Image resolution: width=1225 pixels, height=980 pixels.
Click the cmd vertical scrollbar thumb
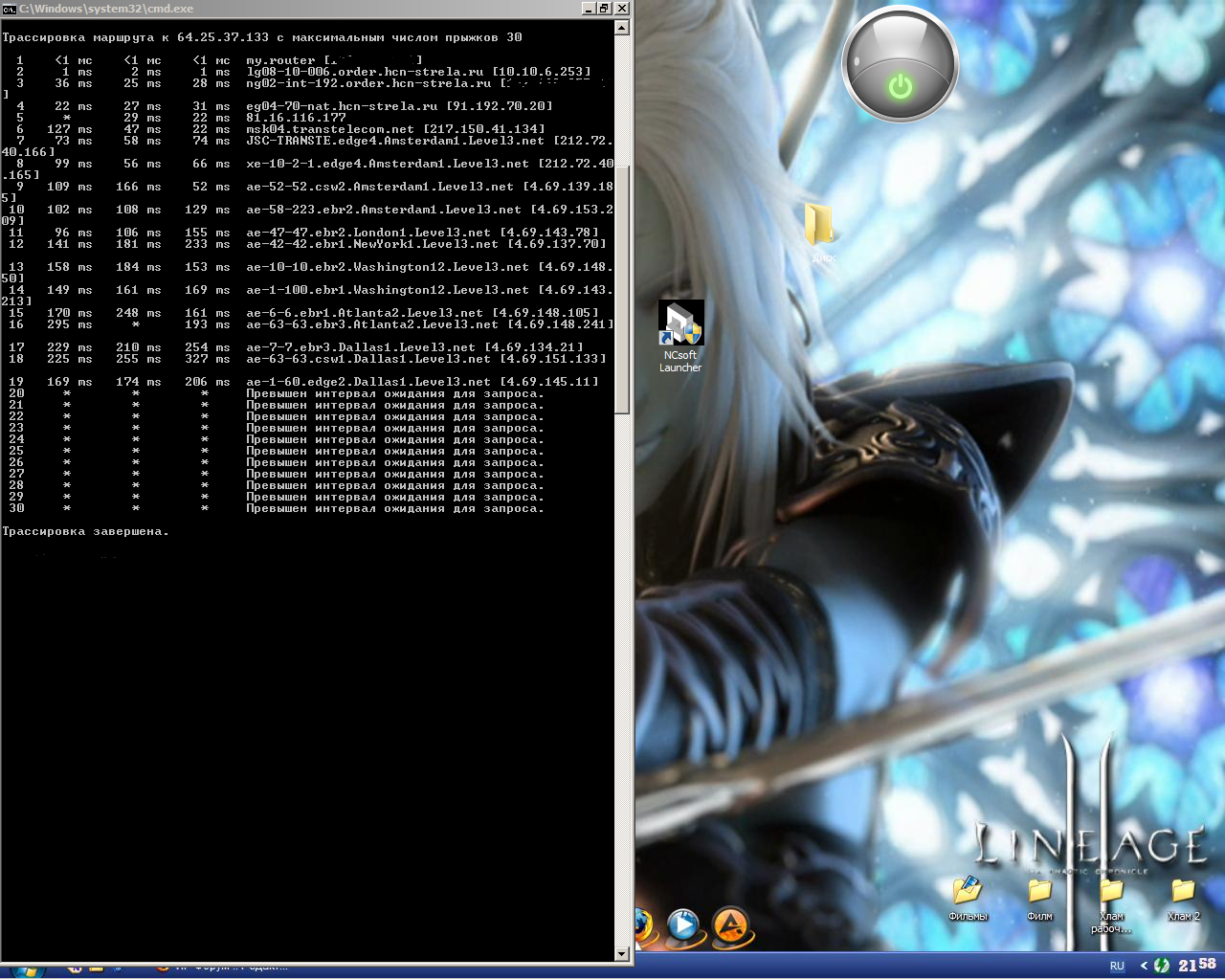(622, 289)
